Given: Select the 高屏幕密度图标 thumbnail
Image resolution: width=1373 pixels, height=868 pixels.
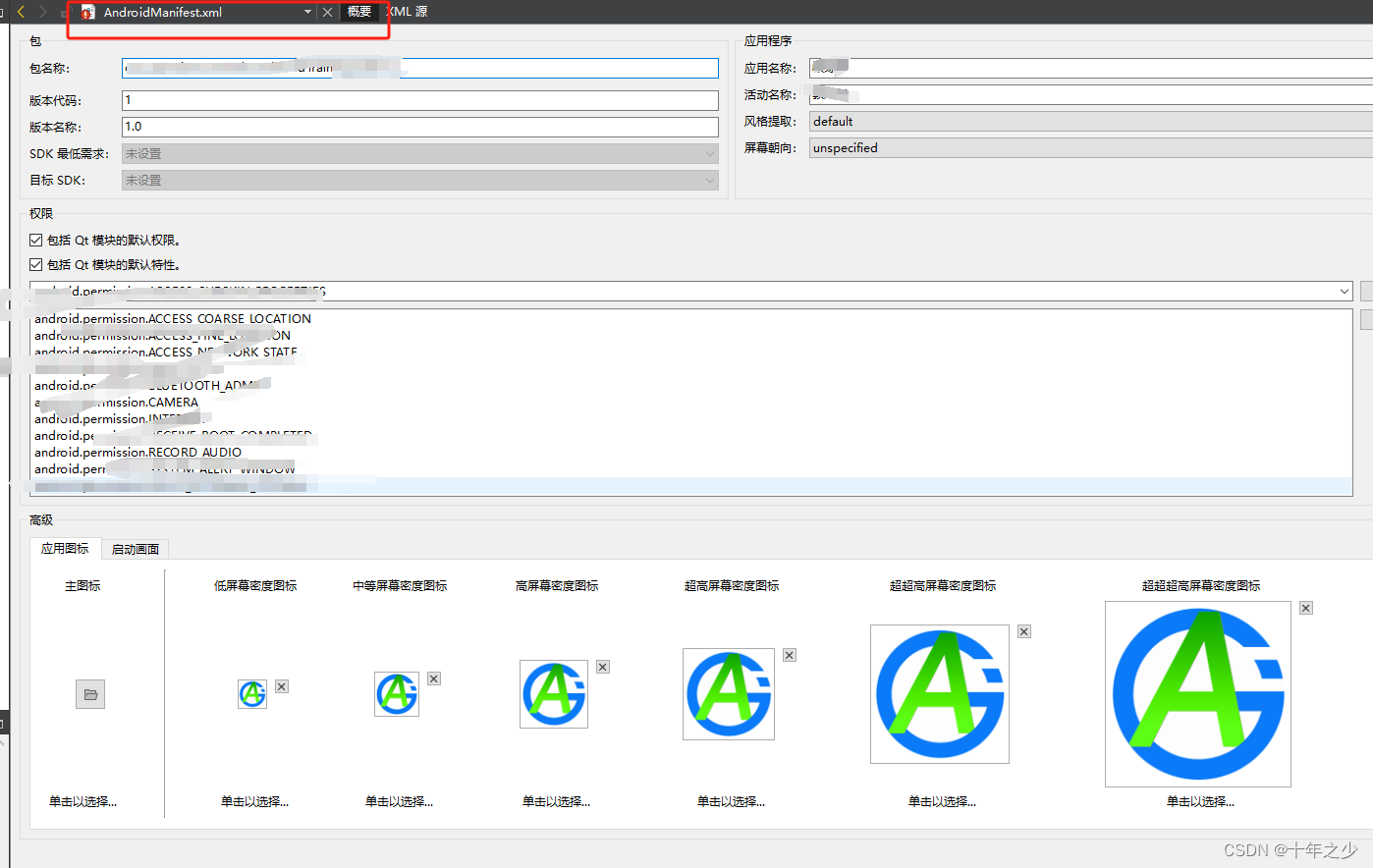Looking at the screenshot, I should click(x=554, y=693).
